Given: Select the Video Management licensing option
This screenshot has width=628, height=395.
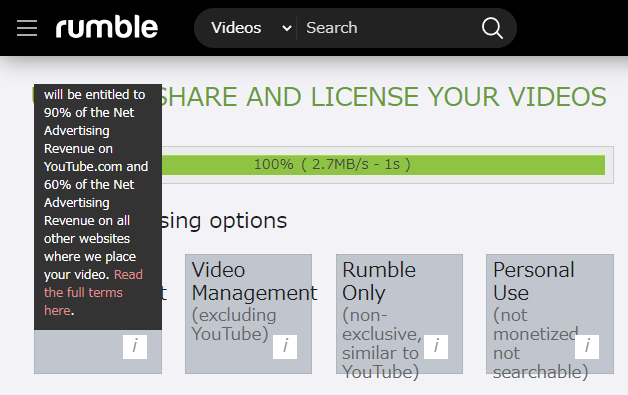Looking at the screenshot, I should [248, 314].
